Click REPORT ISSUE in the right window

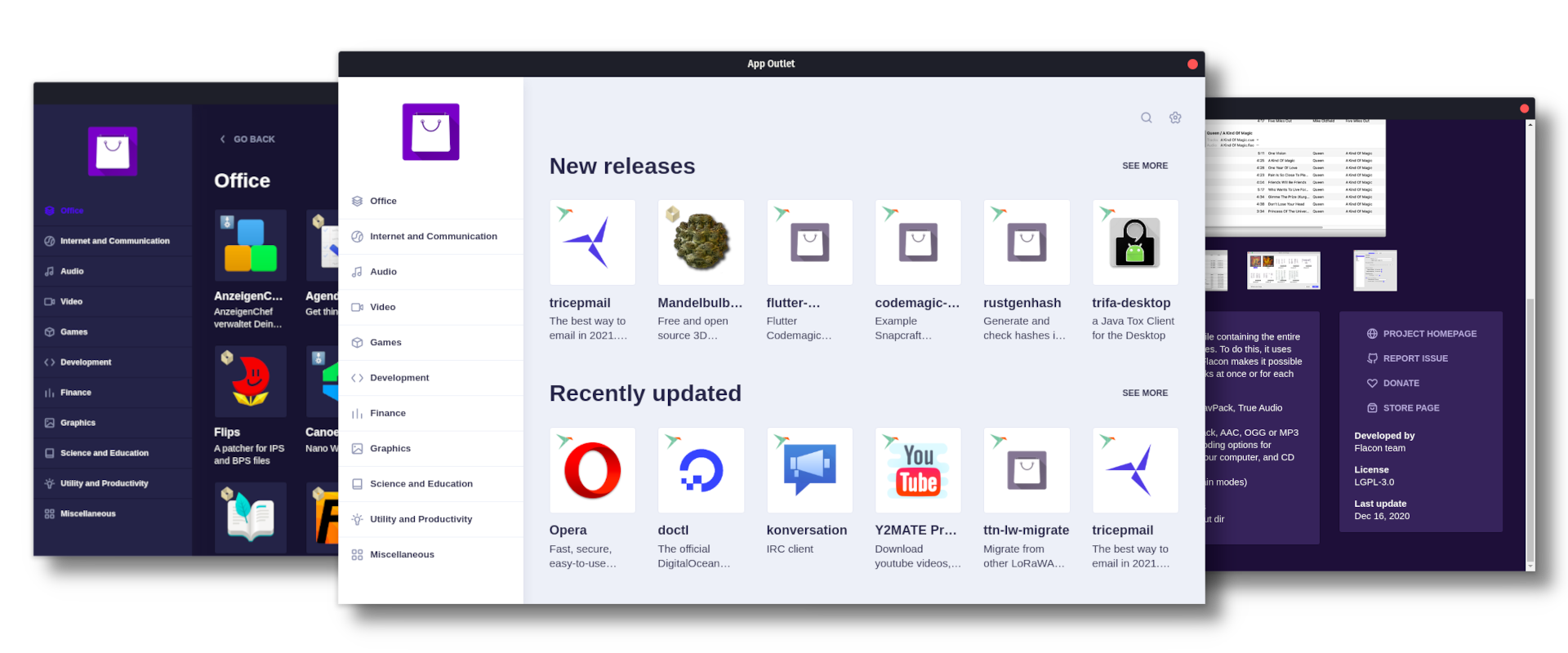1407,358
